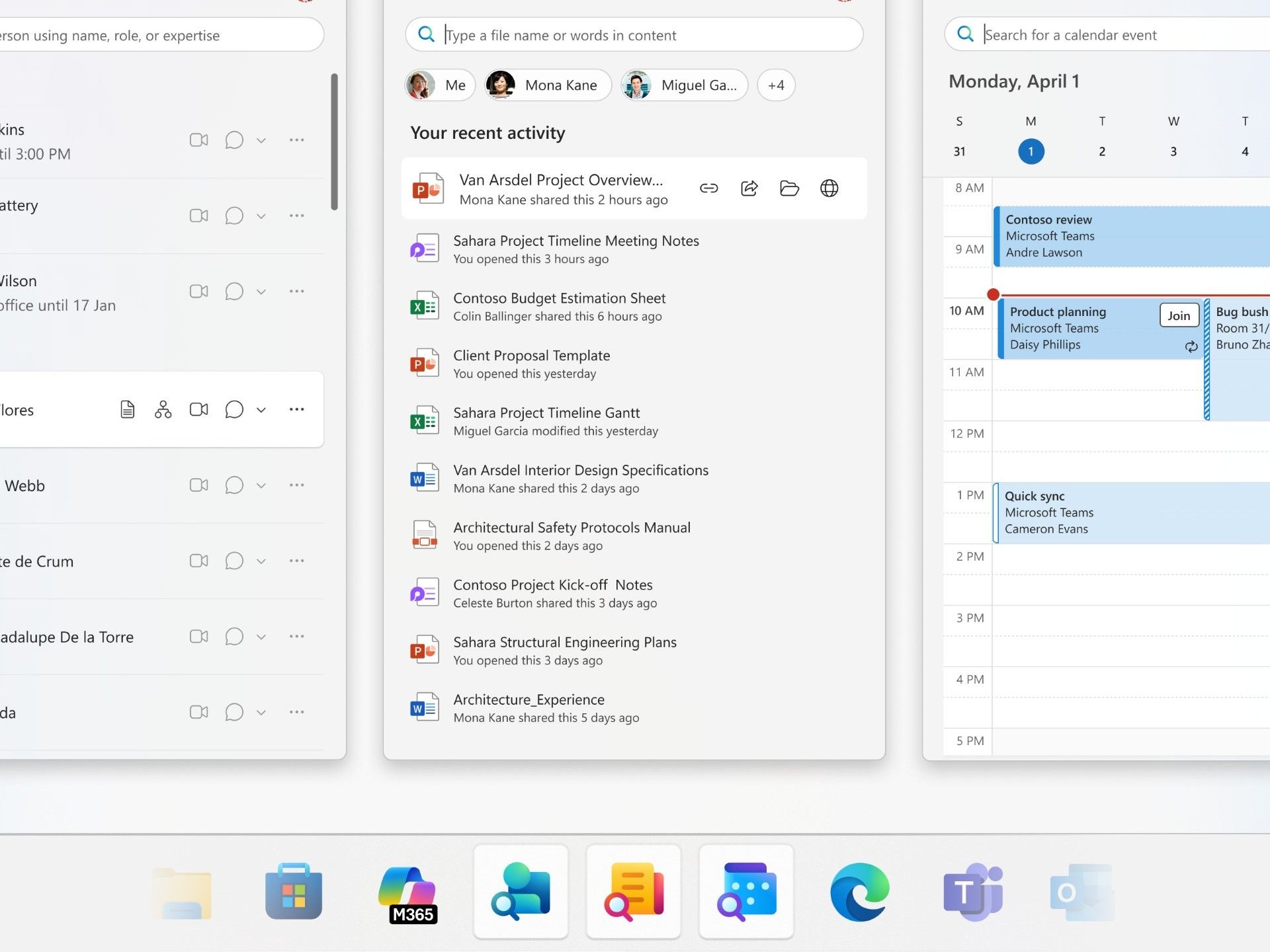Open more actions ellipsis for Flores
The image size is (1270, 952).
[x=297, y=410]
